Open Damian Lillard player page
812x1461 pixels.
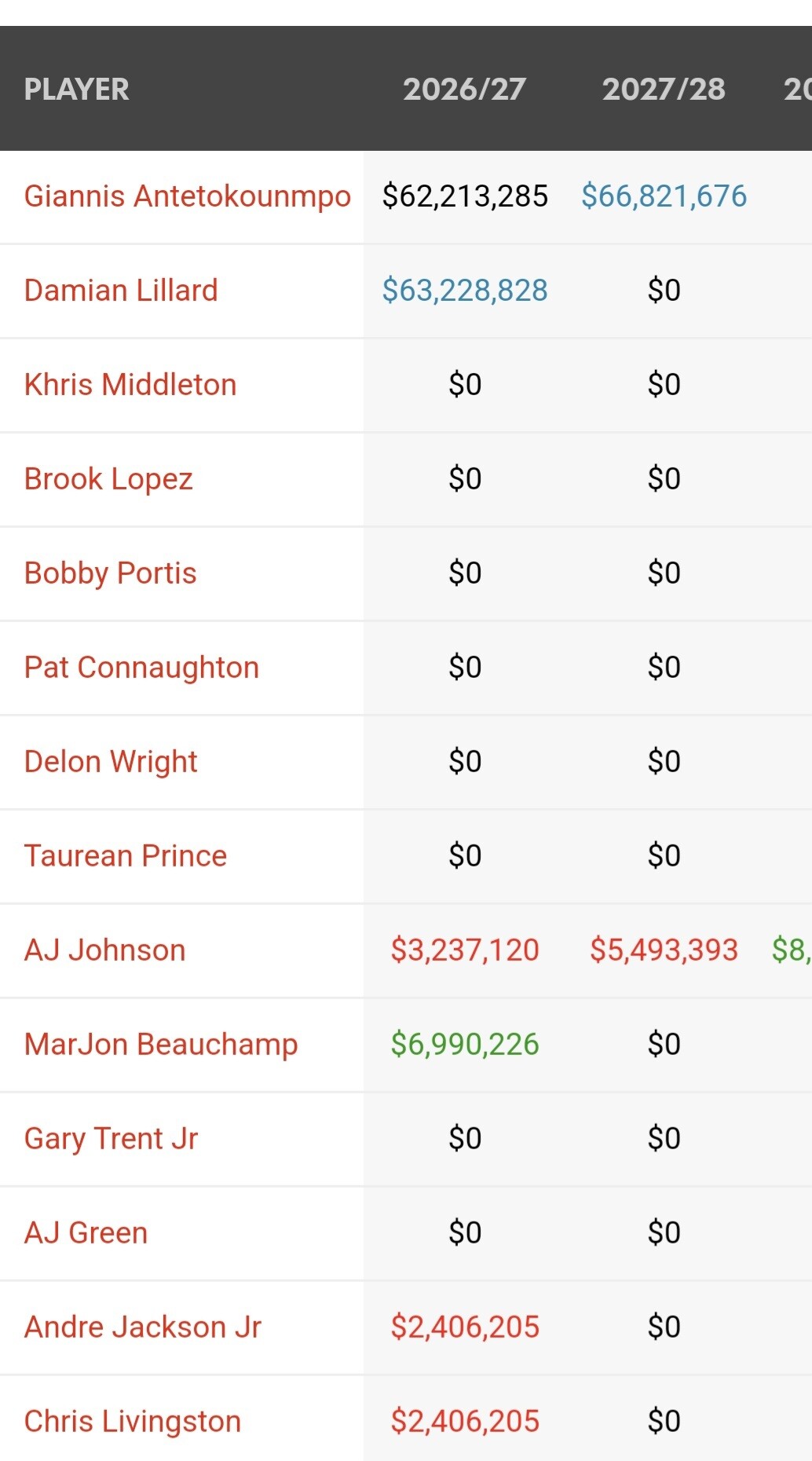pyautogui.click(x=121, y=291)
